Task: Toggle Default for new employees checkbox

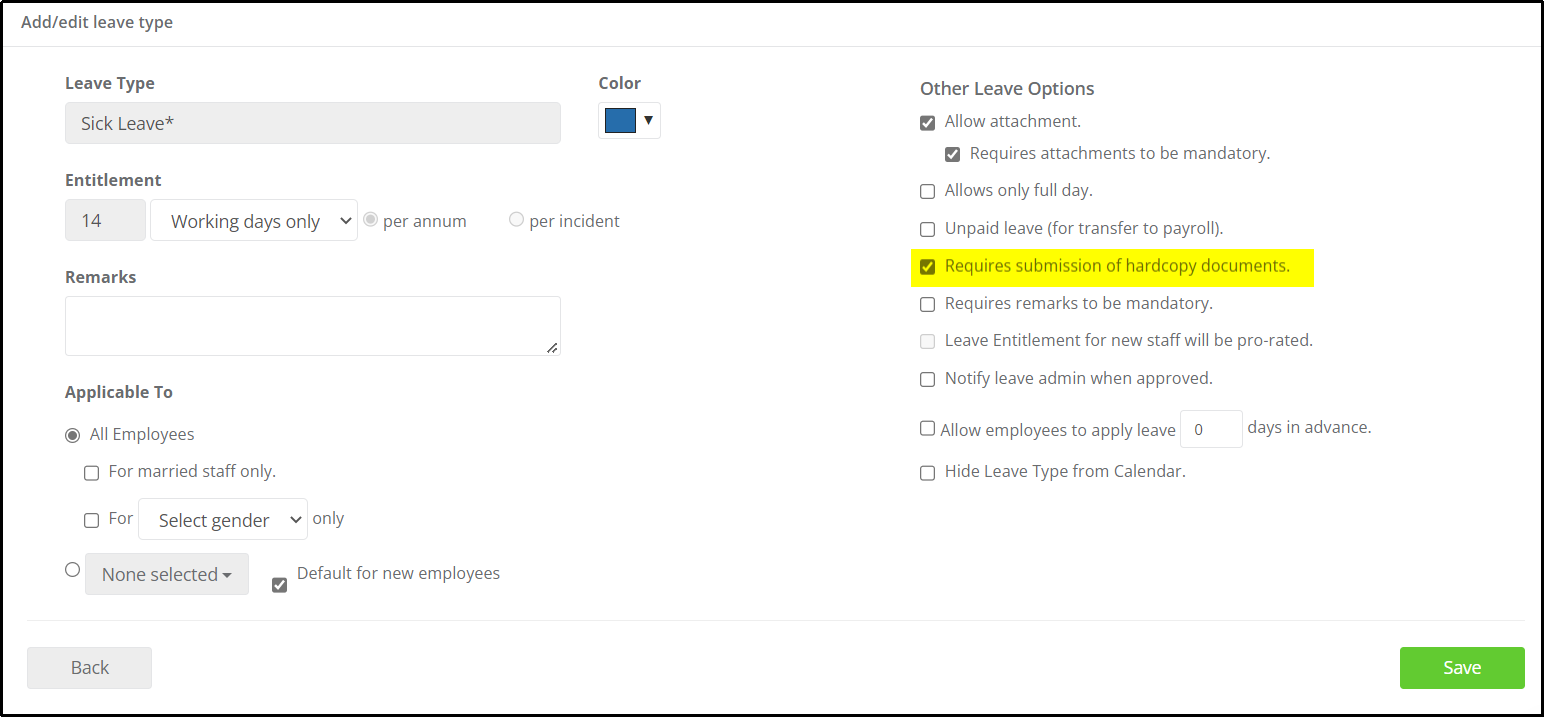Action: pyautogui.click(x=279, y=585)
